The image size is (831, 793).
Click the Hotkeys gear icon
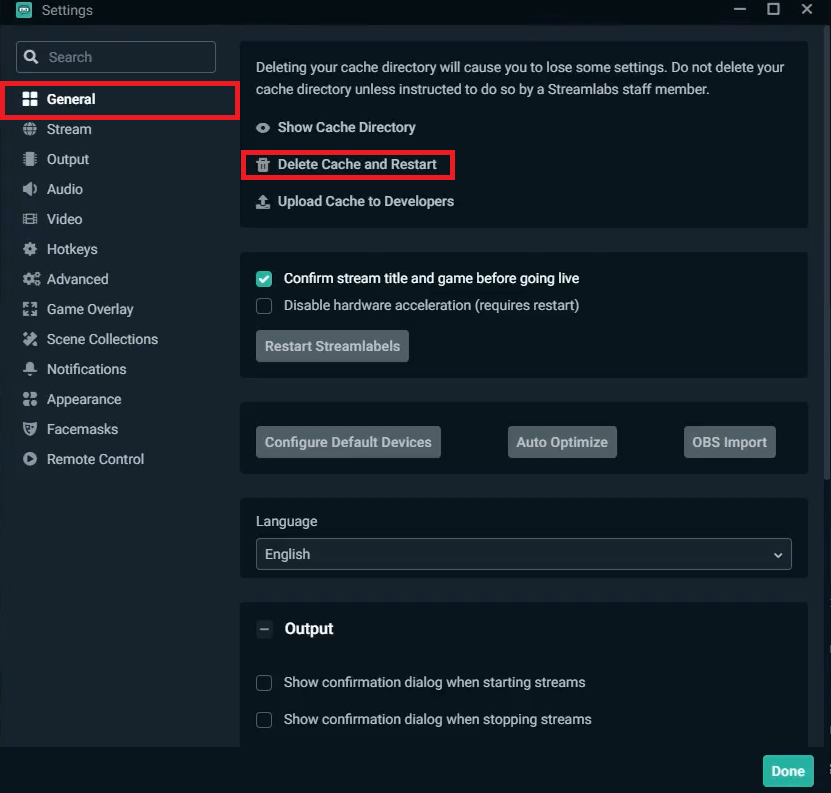30,249
